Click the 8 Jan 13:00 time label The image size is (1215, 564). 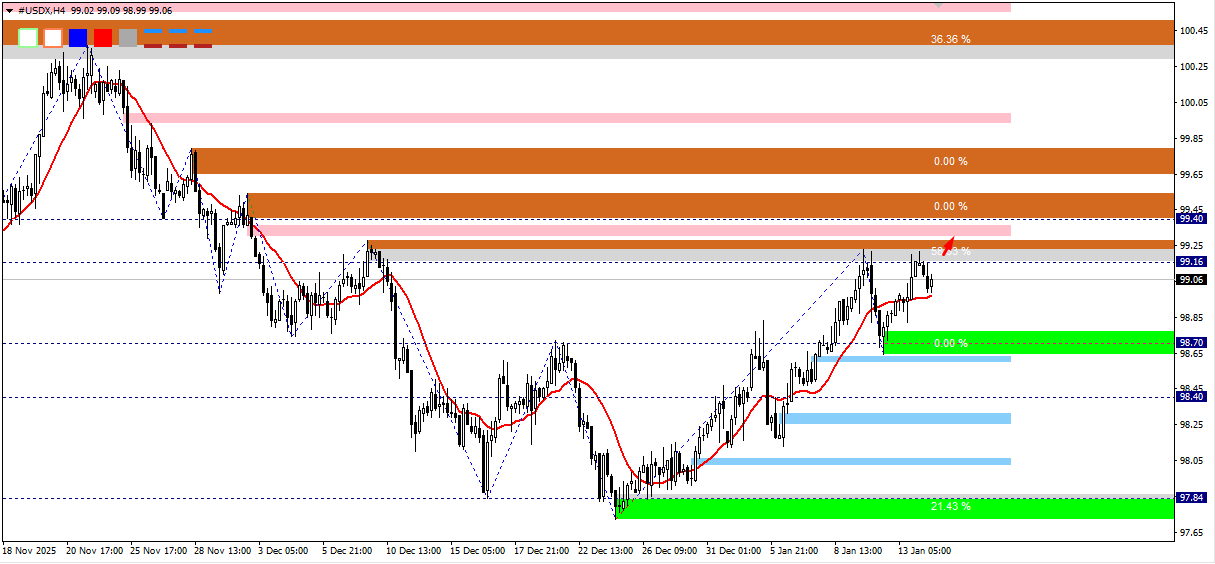pyautogui.click(x=859, y=550)
